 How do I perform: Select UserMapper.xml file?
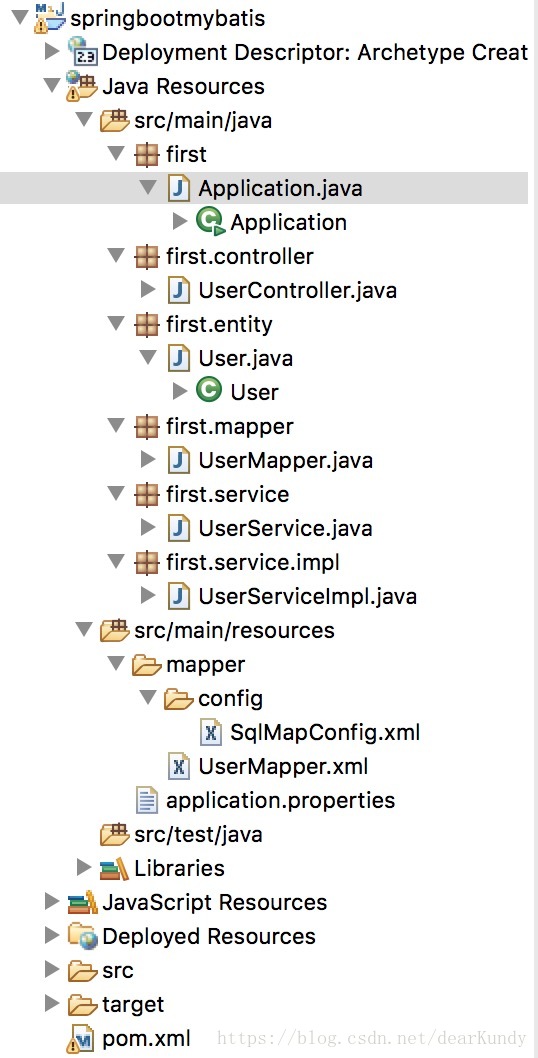283,767
